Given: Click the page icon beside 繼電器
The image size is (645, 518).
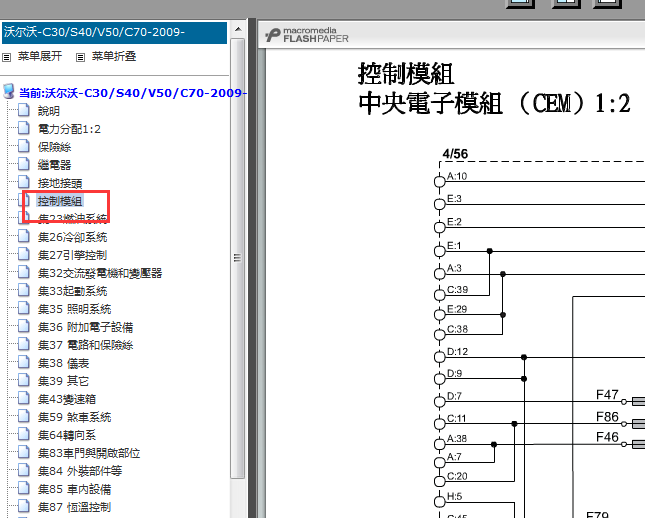Looking at the screenshot, I should click(x=23, y=164).
